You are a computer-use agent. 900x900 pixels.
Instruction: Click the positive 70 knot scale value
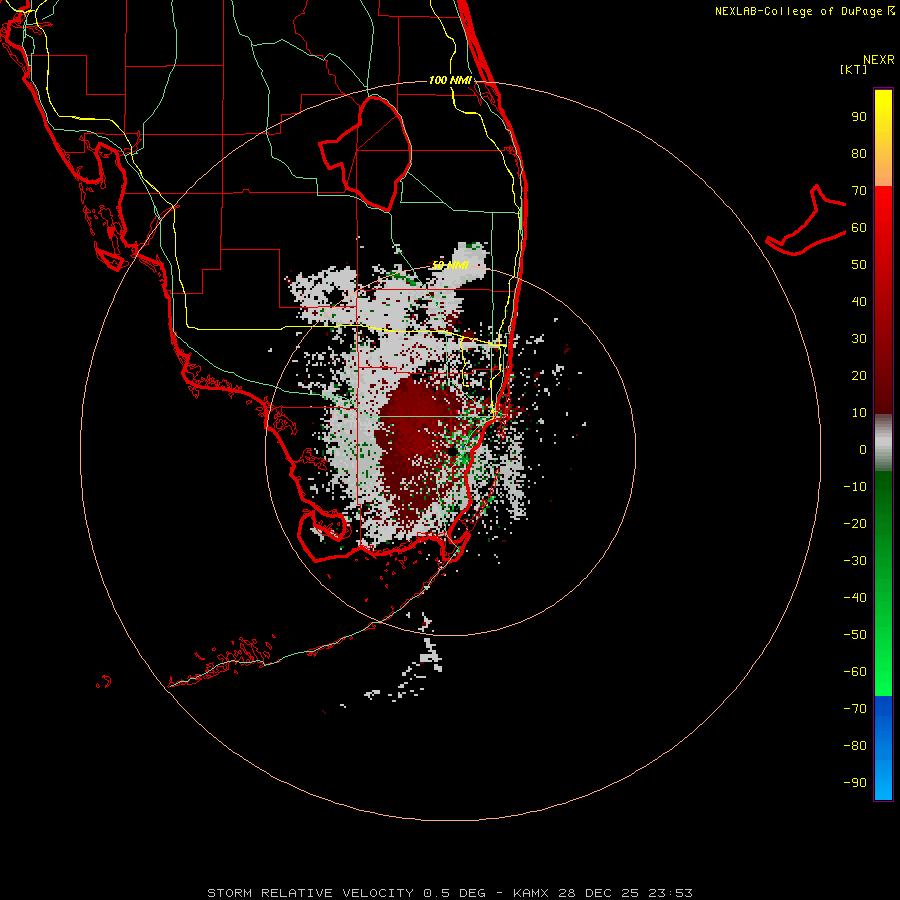click(x=859, y=191)
